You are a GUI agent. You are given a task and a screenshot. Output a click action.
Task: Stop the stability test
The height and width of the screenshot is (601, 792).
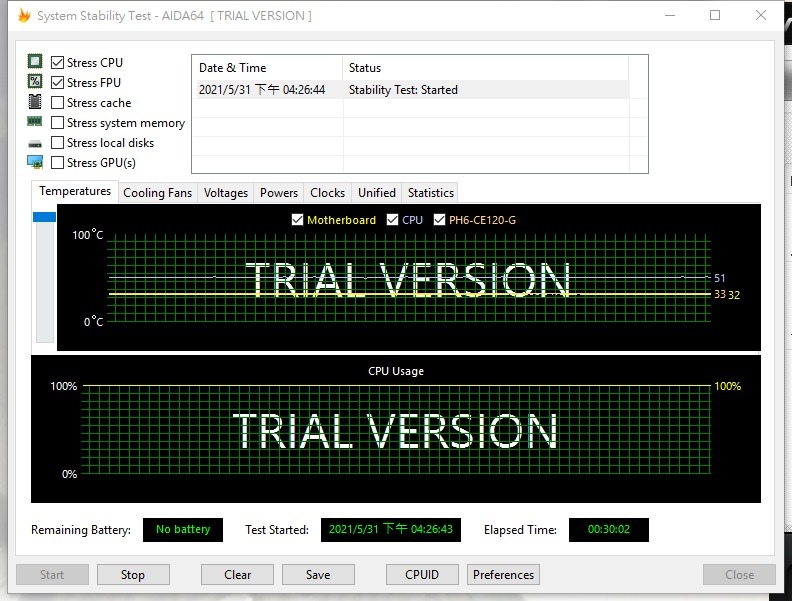pyautogui.click(x=133, y=575)
